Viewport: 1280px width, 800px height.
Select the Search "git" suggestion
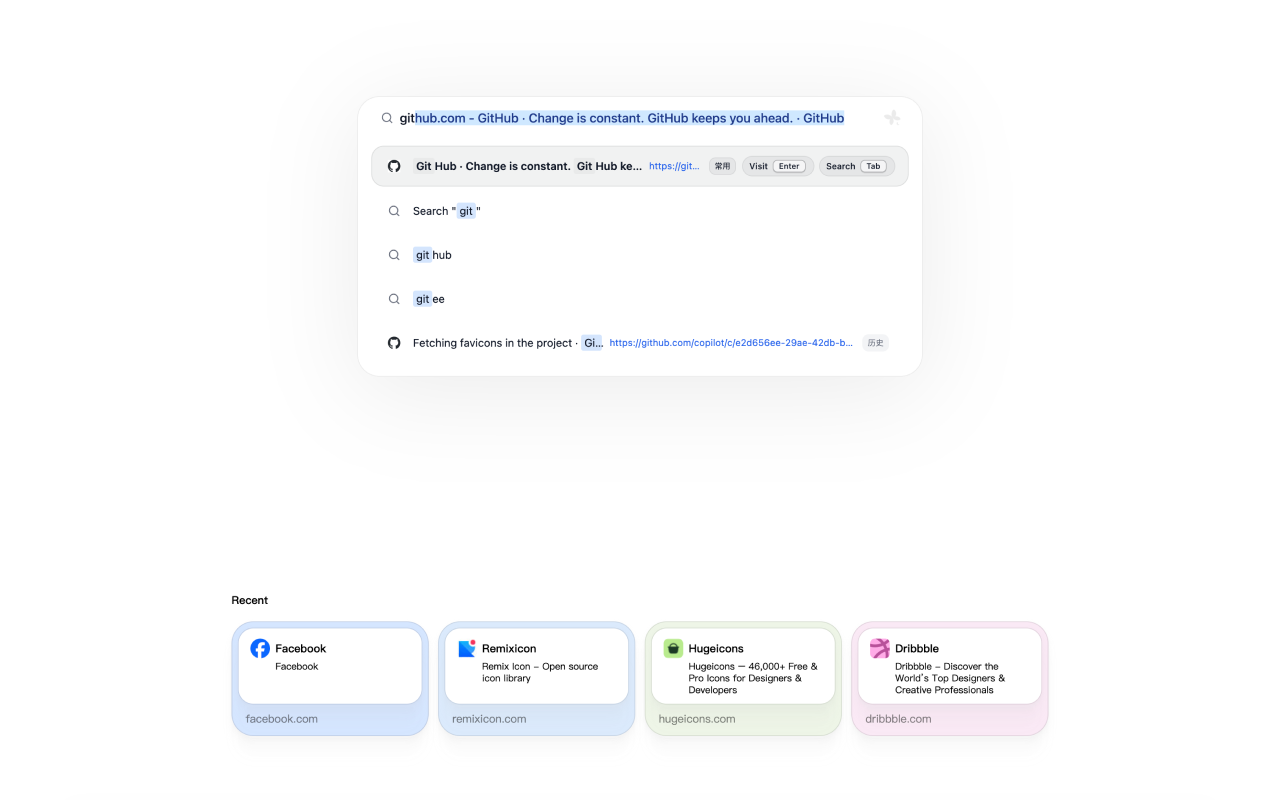click(447, 211)
